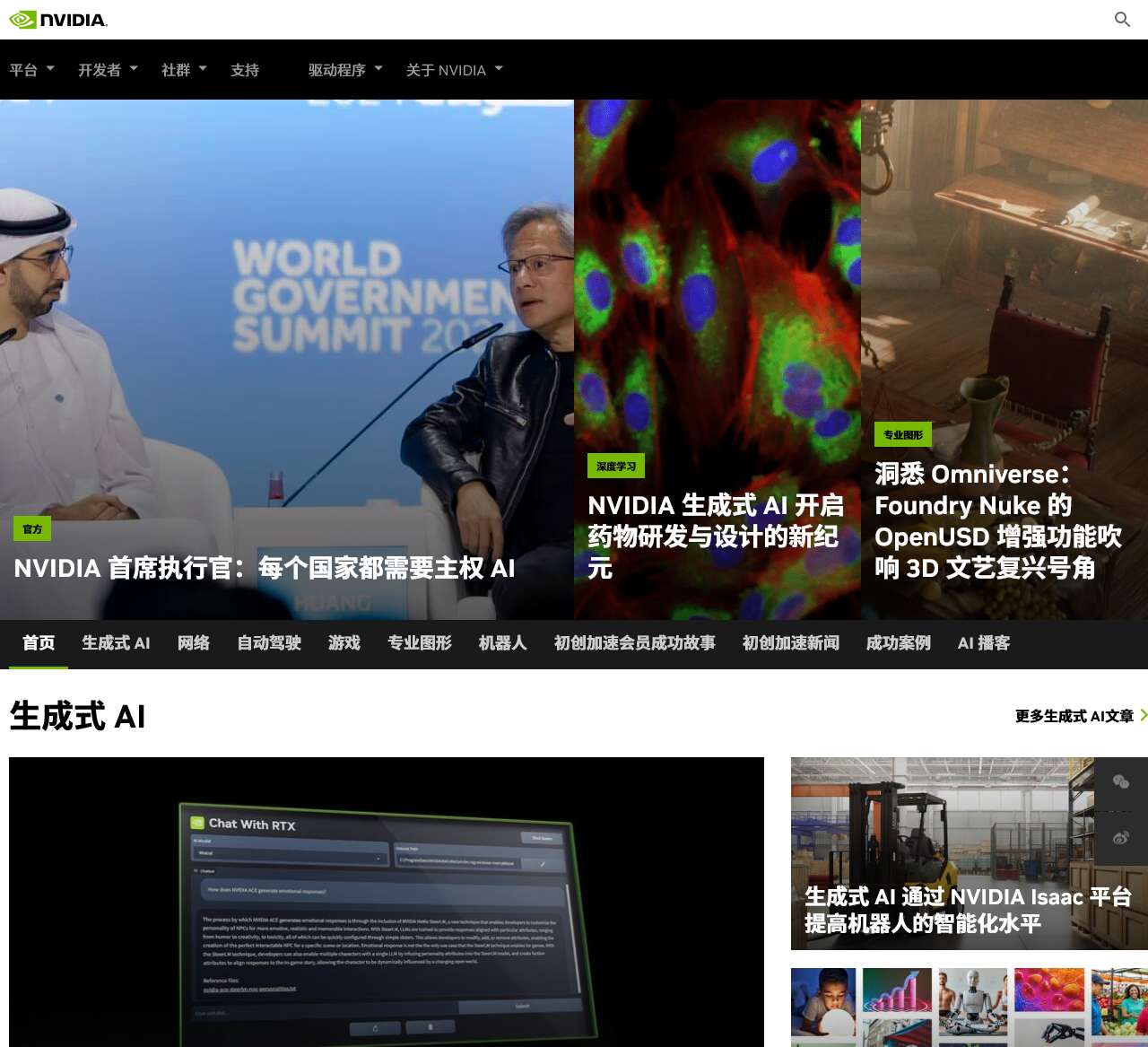Open the 成功案例 tab
The height and width of the screenshot is (1047, 1148).
coord(899,643)
